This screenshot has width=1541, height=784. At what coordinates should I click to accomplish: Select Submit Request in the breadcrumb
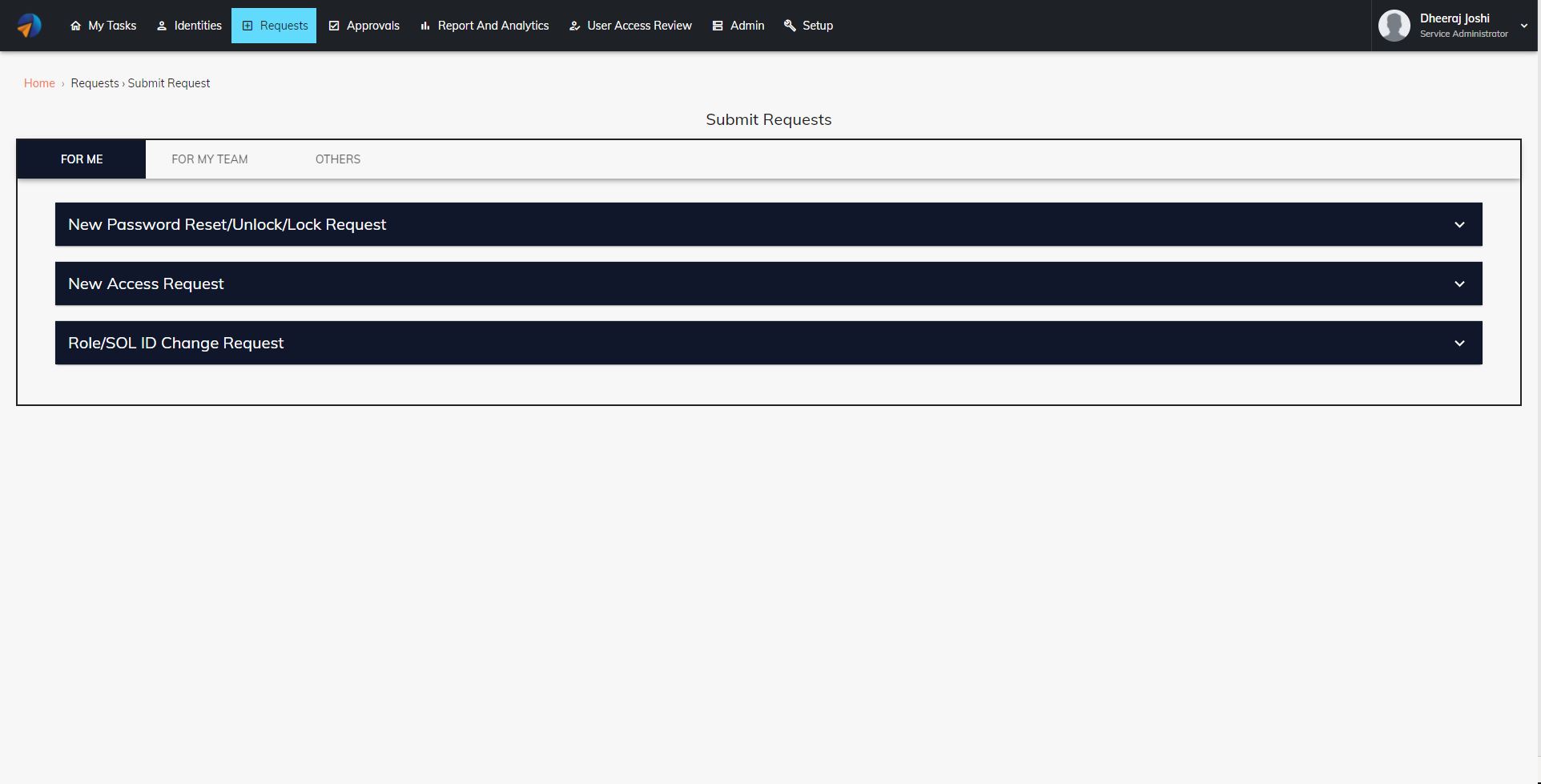click(x=168, y=82)
